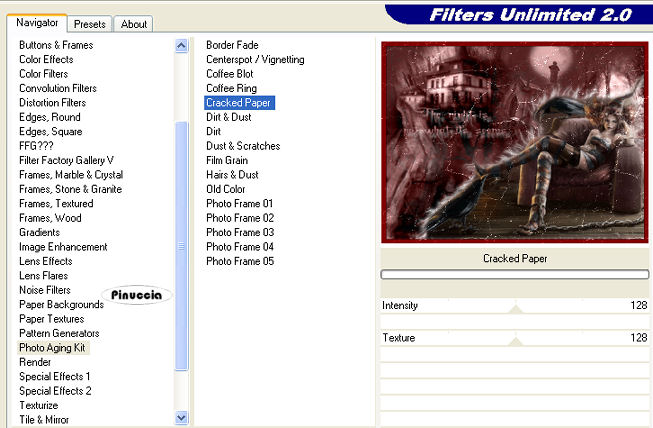Select the Color Filters category

point(44,74)
